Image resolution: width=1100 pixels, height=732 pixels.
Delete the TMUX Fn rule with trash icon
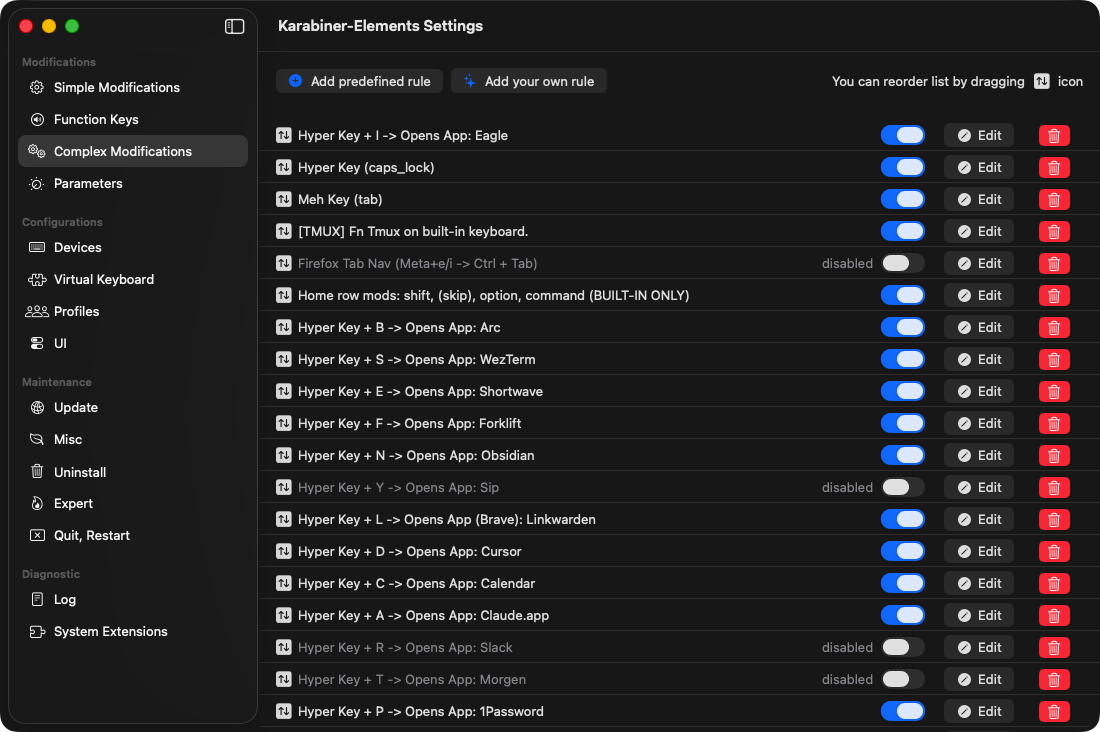coord(1054,232)
